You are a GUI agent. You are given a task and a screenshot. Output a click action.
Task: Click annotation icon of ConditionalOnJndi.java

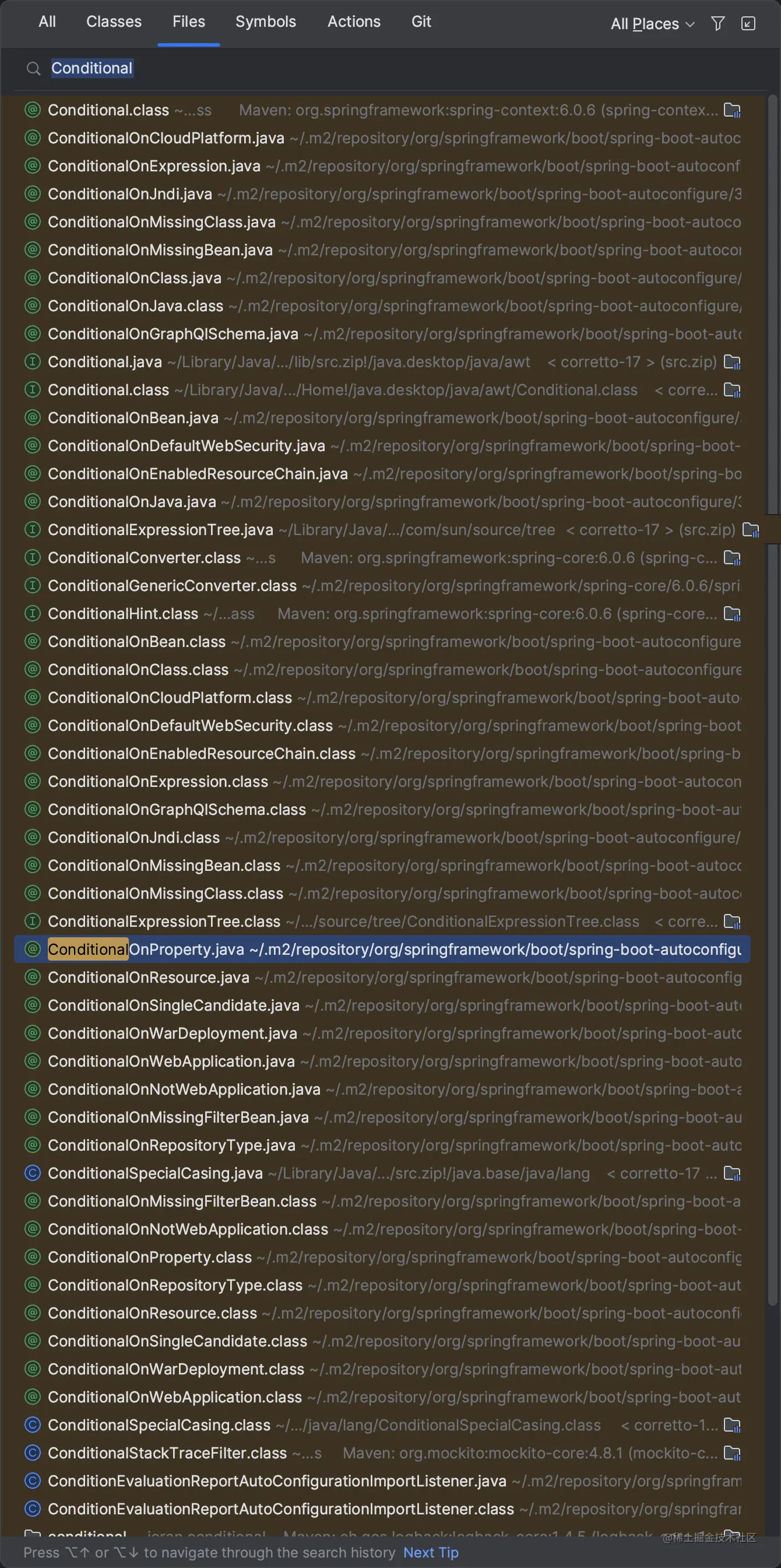[32, 194]
